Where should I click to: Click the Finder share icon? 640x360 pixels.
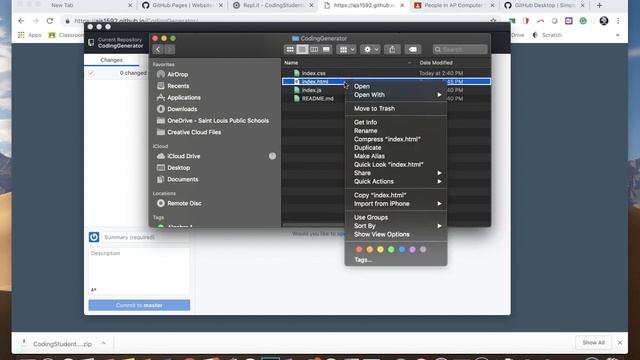point(392,49)
